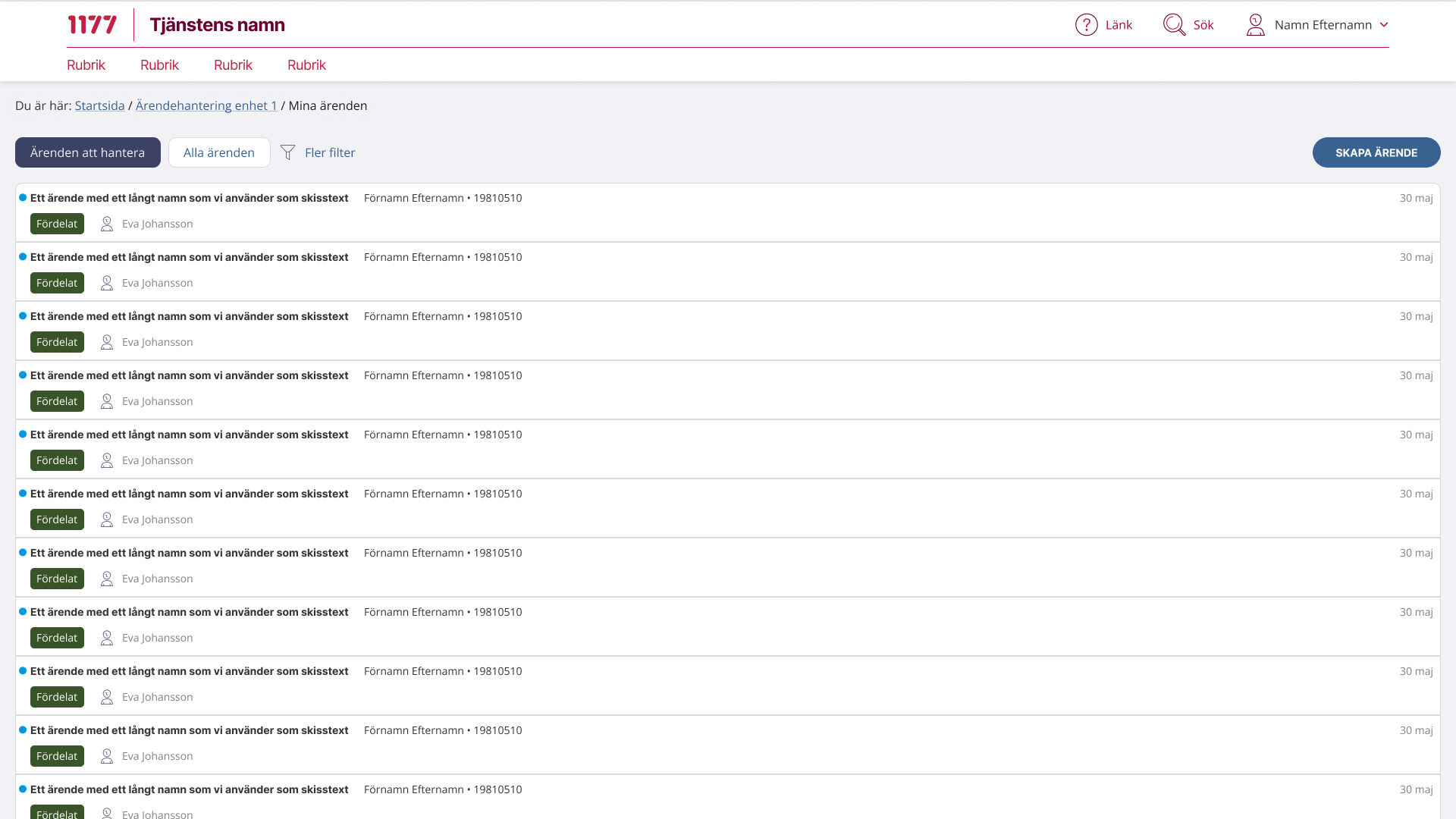1456x819 pixels.
Task: Click the Fördelat status badge in third row
Action: pos(57,342)
